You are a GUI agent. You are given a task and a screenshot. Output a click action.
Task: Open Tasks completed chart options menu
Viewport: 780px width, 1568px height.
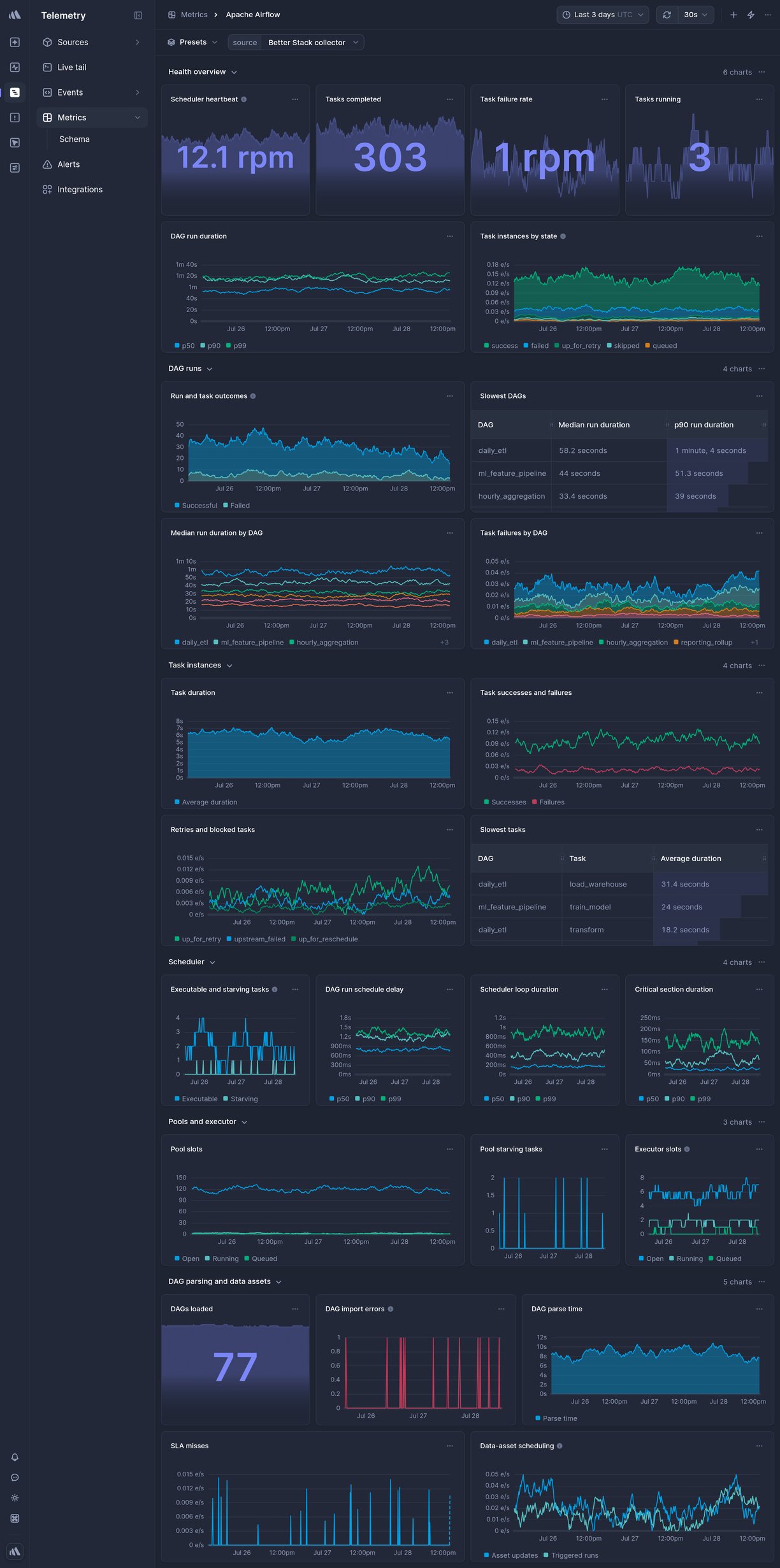pos(450,99)
